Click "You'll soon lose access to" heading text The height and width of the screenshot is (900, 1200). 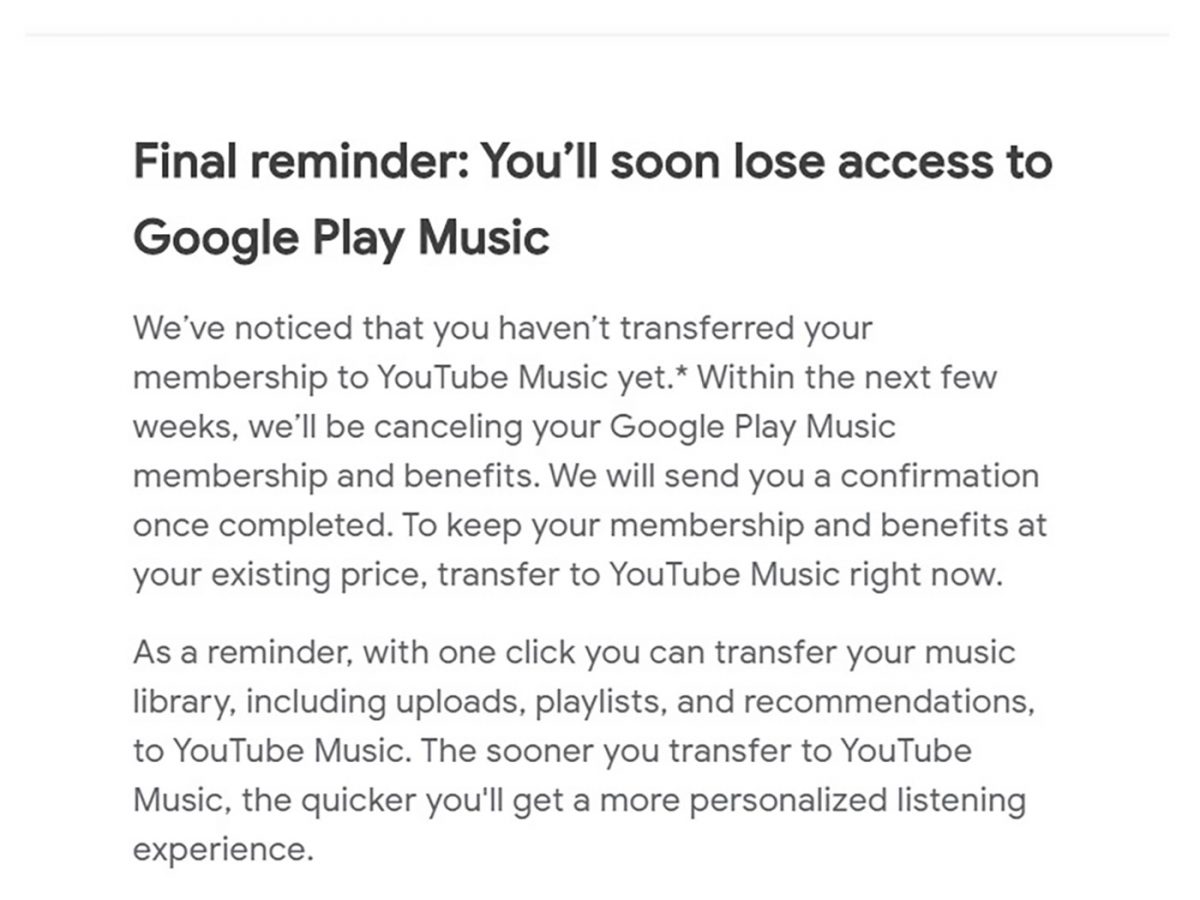766,162
